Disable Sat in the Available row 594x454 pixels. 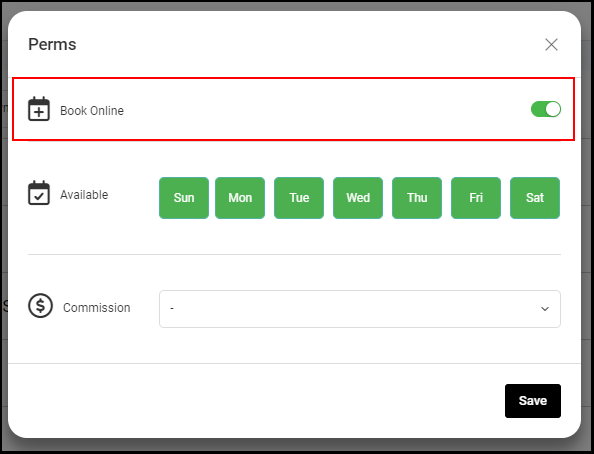click(535, 198)
